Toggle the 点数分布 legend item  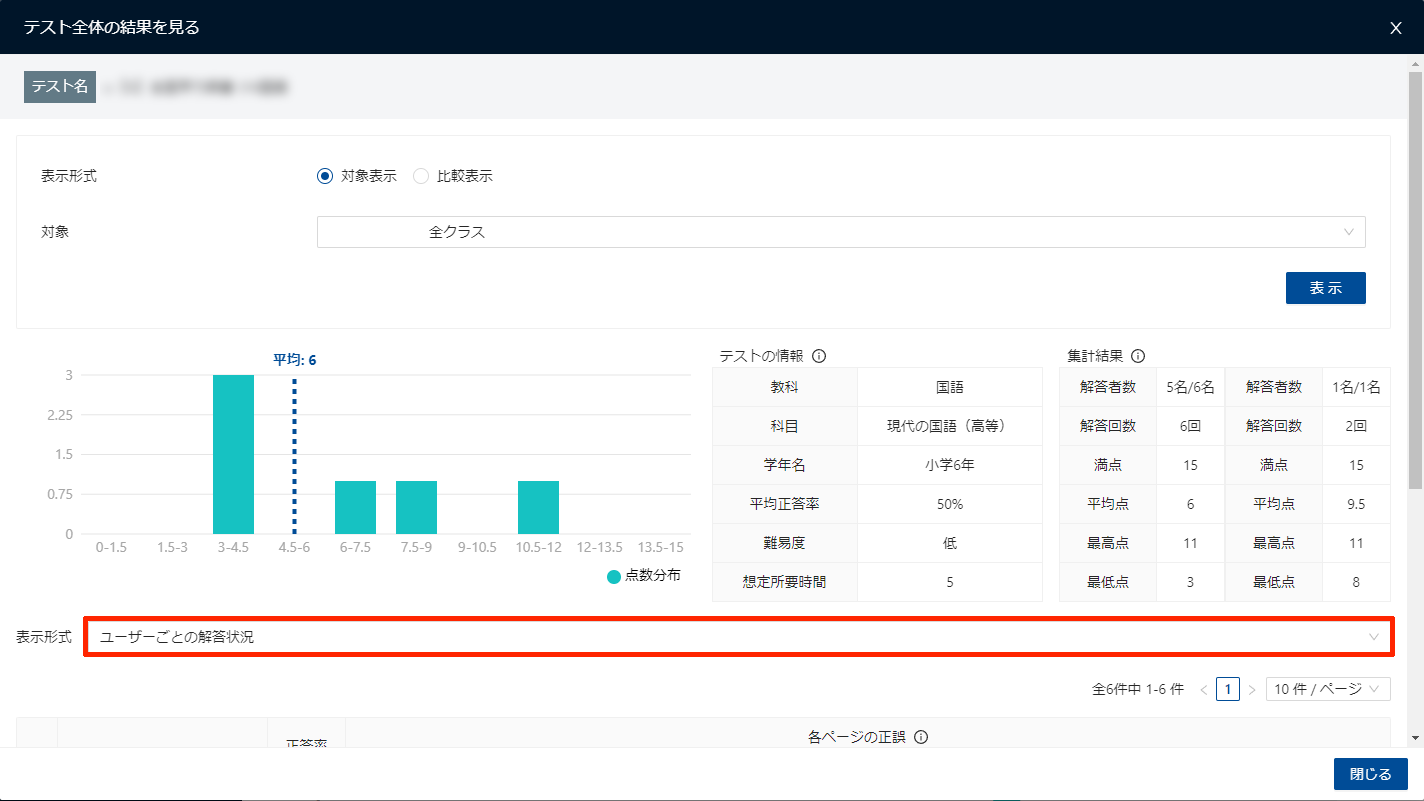click(x=644, y=576)
